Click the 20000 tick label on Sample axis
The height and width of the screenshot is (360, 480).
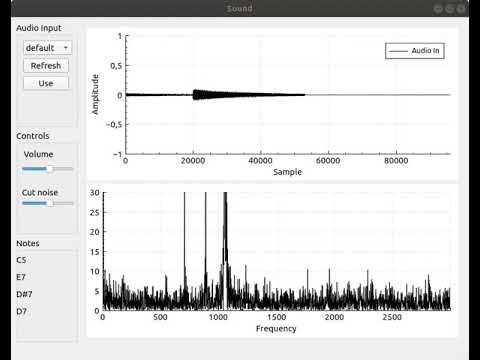click(193, 161)
